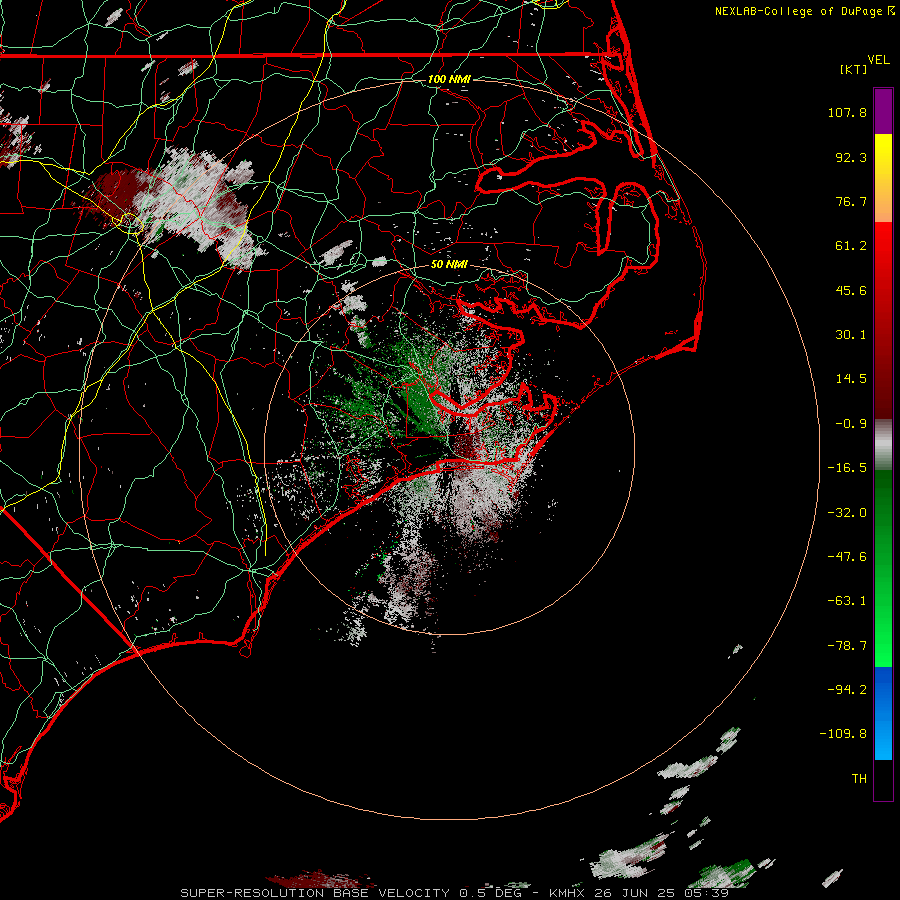Click the VEL legend title
The width and height of the screenshot is (900, 900).
[878, 60]
